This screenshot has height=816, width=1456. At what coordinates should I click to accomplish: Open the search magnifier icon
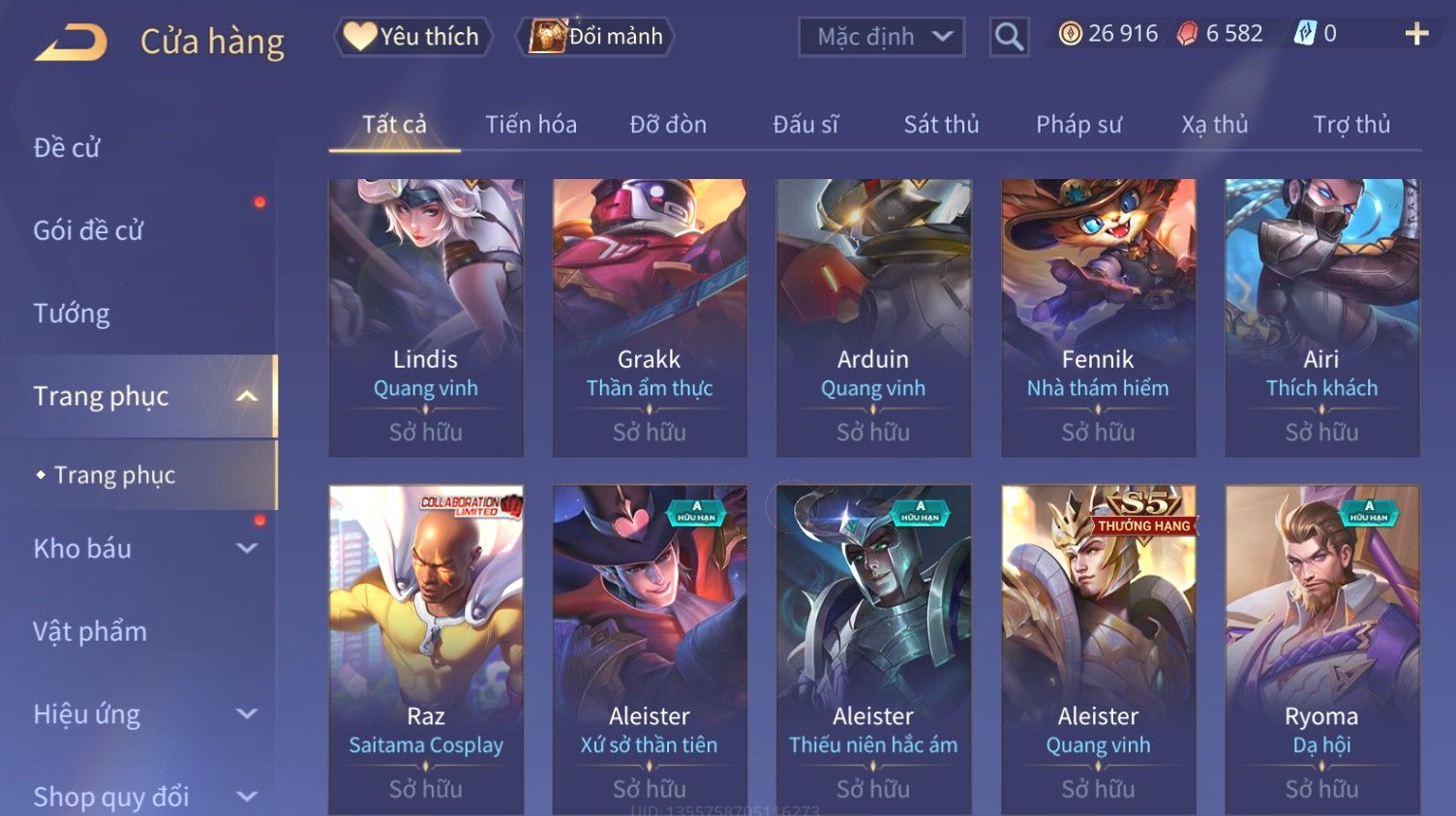click(1009, 37)
